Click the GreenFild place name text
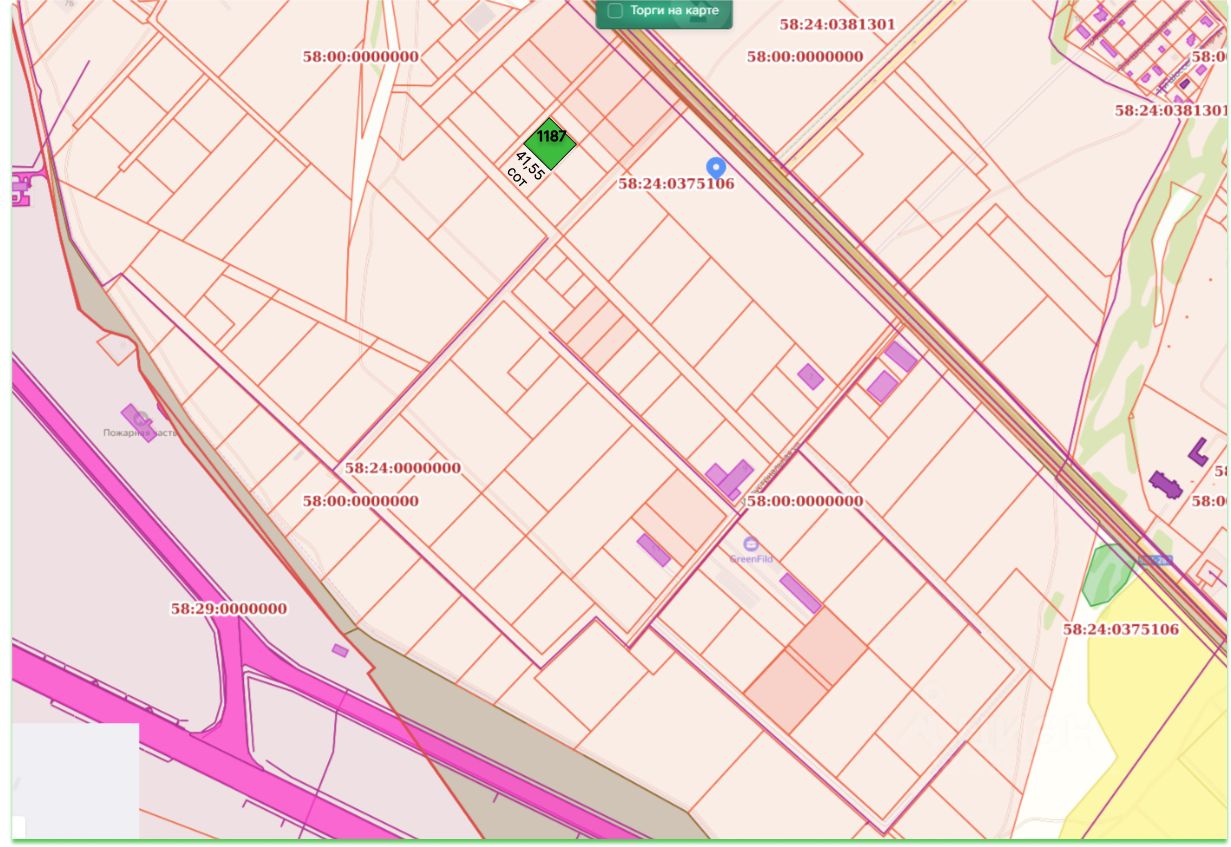1231x847 pixels. point(750,559)
